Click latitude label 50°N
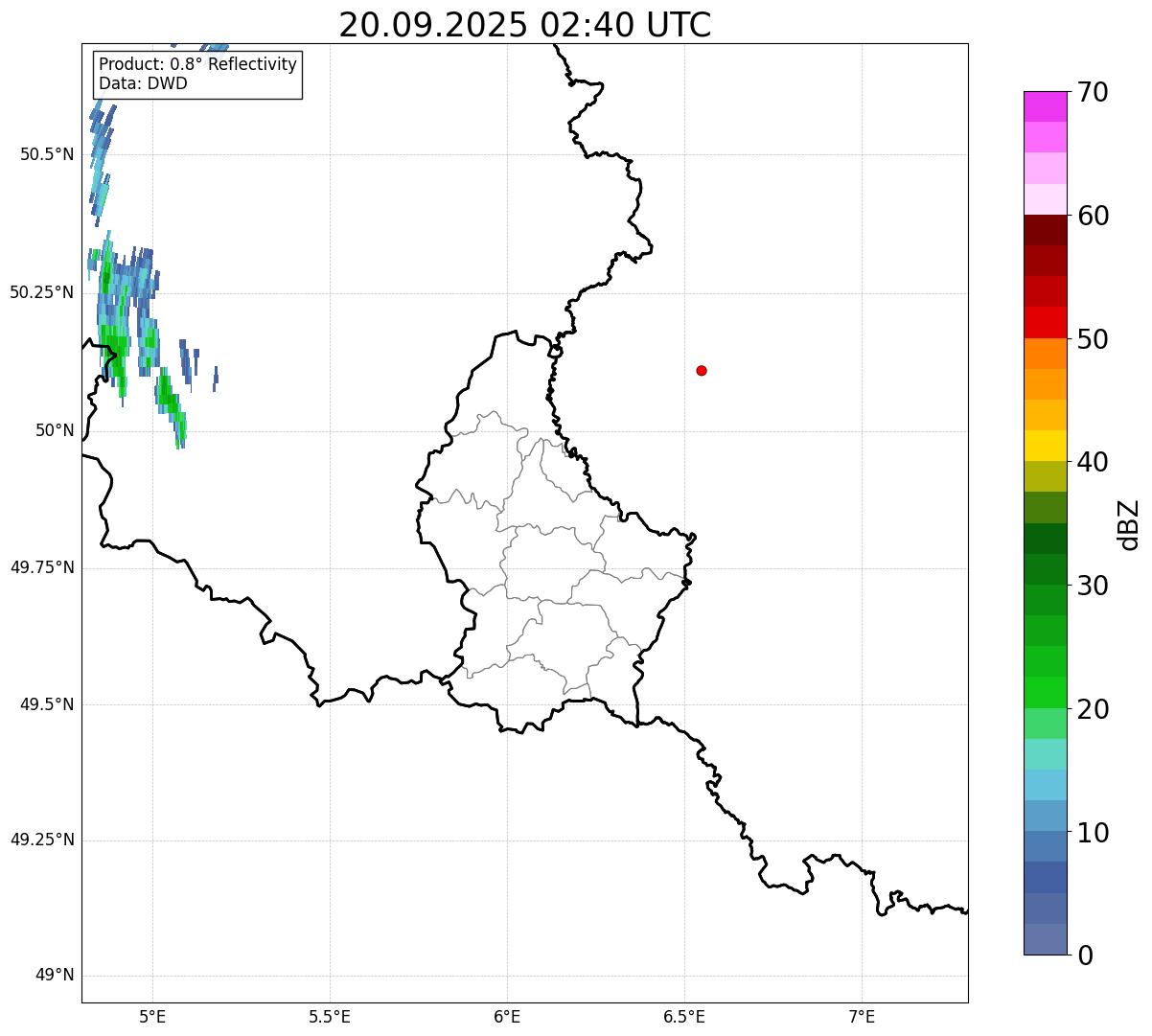Image resolution: width=1152 pixels, height=1036 pixels. coord(55,430)
